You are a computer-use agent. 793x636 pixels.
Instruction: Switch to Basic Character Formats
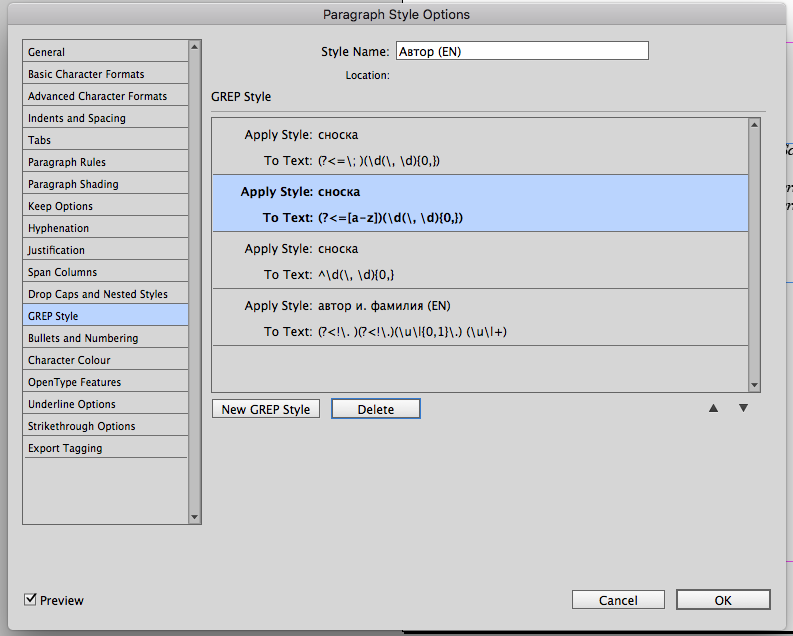pyautogui.click(x=105, y=74)
